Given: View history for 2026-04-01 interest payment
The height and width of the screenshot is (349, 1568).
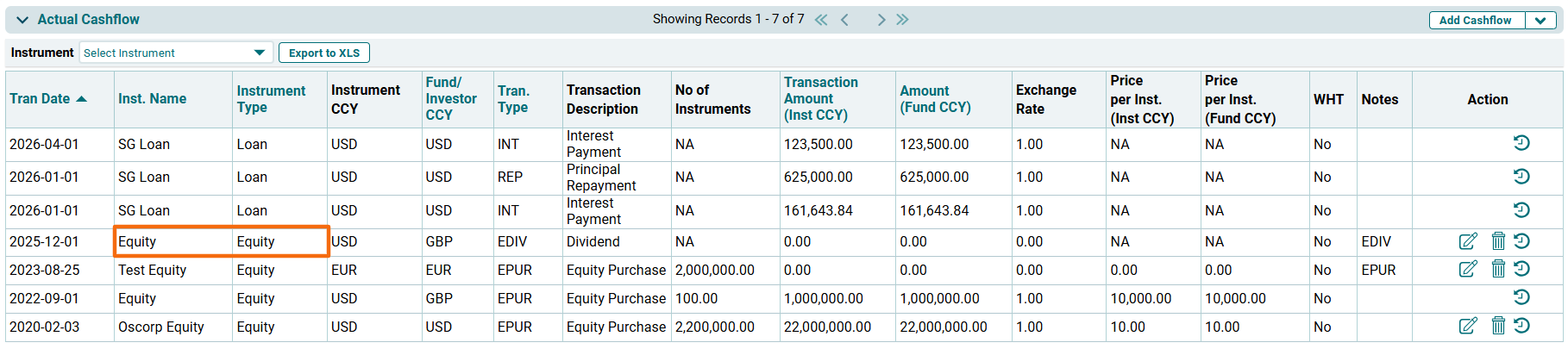Looking at the screenshot, I should pos(1521,143).
